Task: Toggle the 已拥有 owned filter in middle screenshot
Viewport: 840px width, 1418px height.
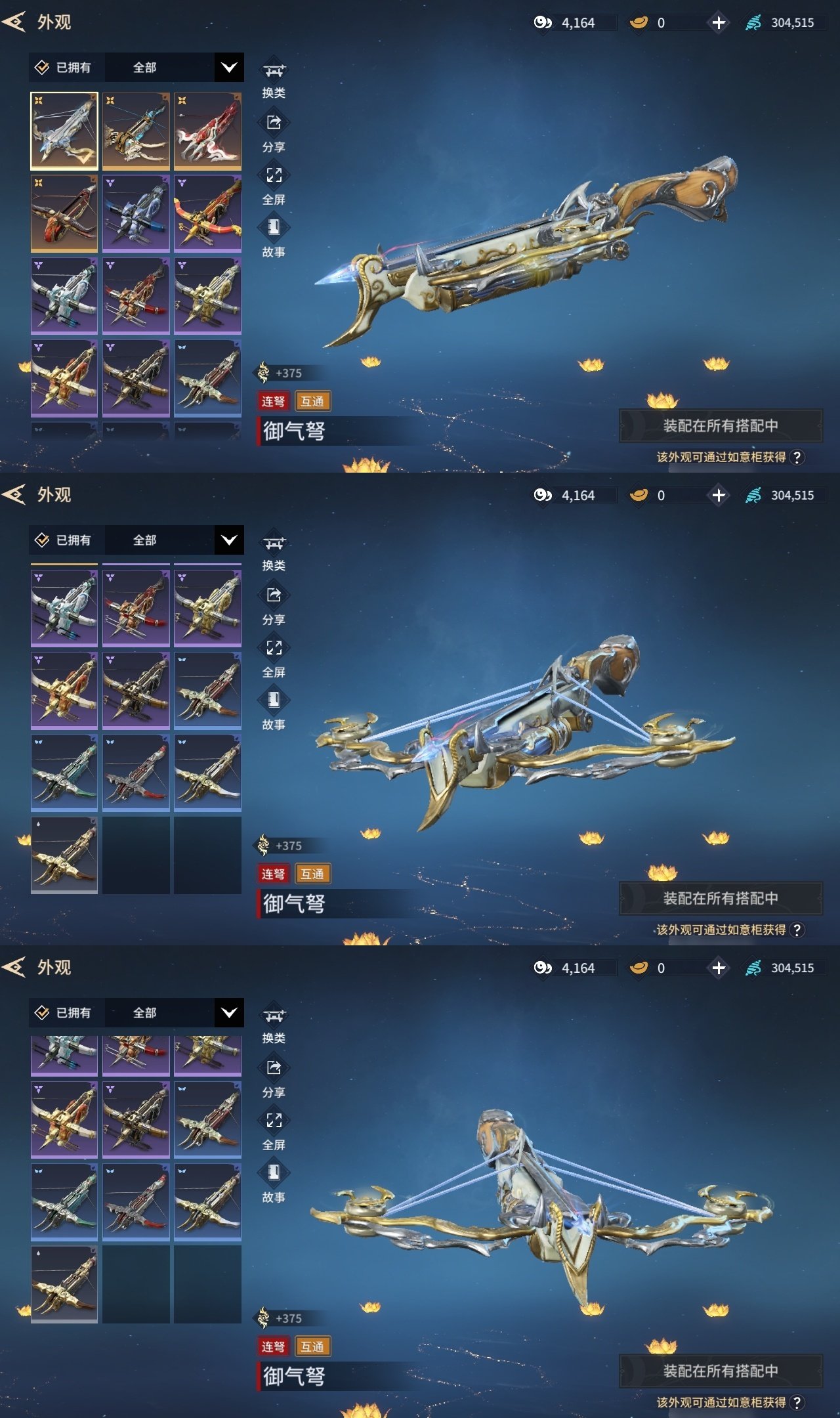Action: click(x=63, y=540)
